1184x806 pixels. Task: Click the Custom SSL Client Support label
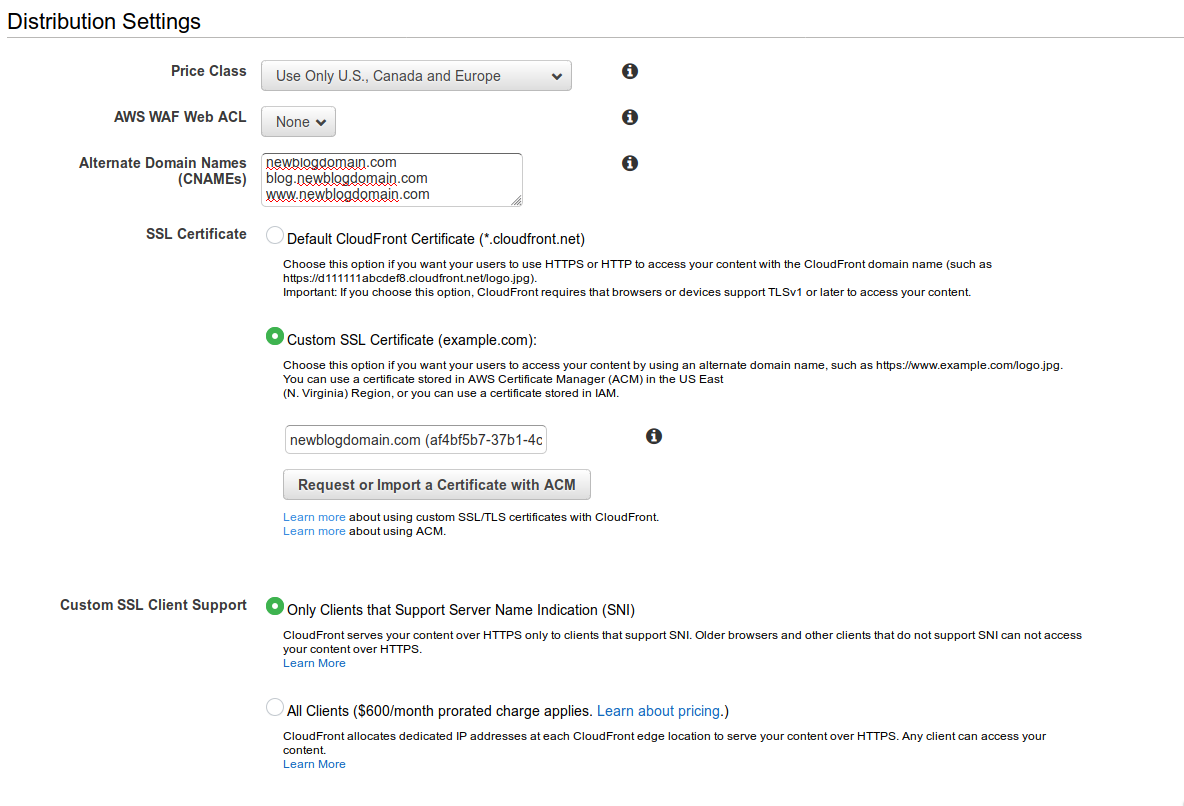tap(153, 605)
